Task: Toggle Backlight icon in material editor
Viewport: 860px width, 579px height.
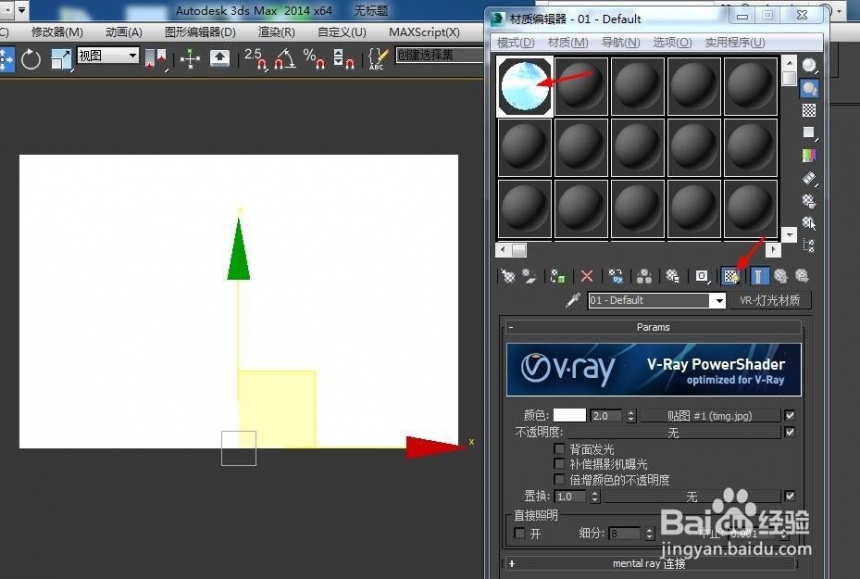Action: (x=809, y=88)
